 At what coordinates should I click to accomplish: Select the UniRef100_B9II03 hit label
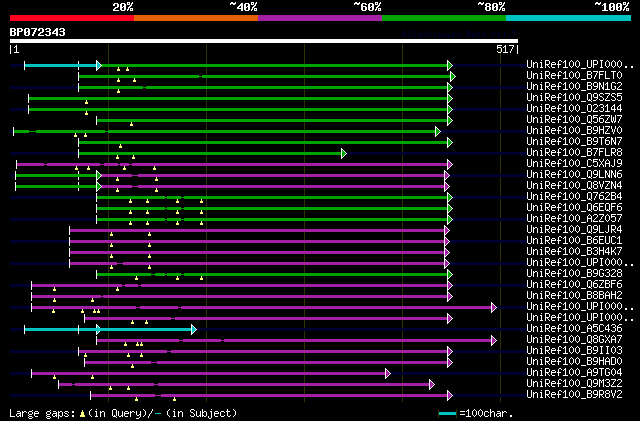pyautogui.click(x=574, y=351)
